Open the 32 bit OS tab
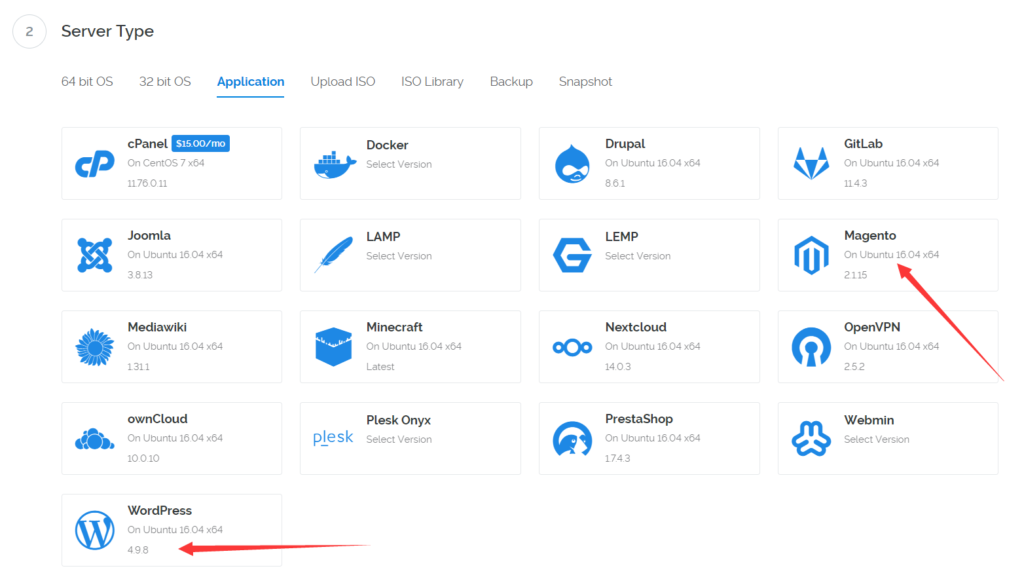This screenshot has width=1024, height=579. pyautogui.click(x=165, y=82)
